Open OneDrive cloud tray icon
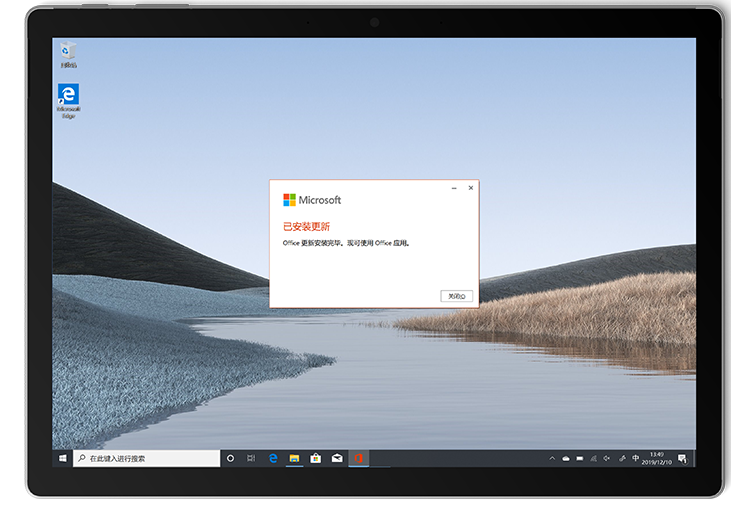This screenshot has height=524, width=731. (x=565, y=458)
